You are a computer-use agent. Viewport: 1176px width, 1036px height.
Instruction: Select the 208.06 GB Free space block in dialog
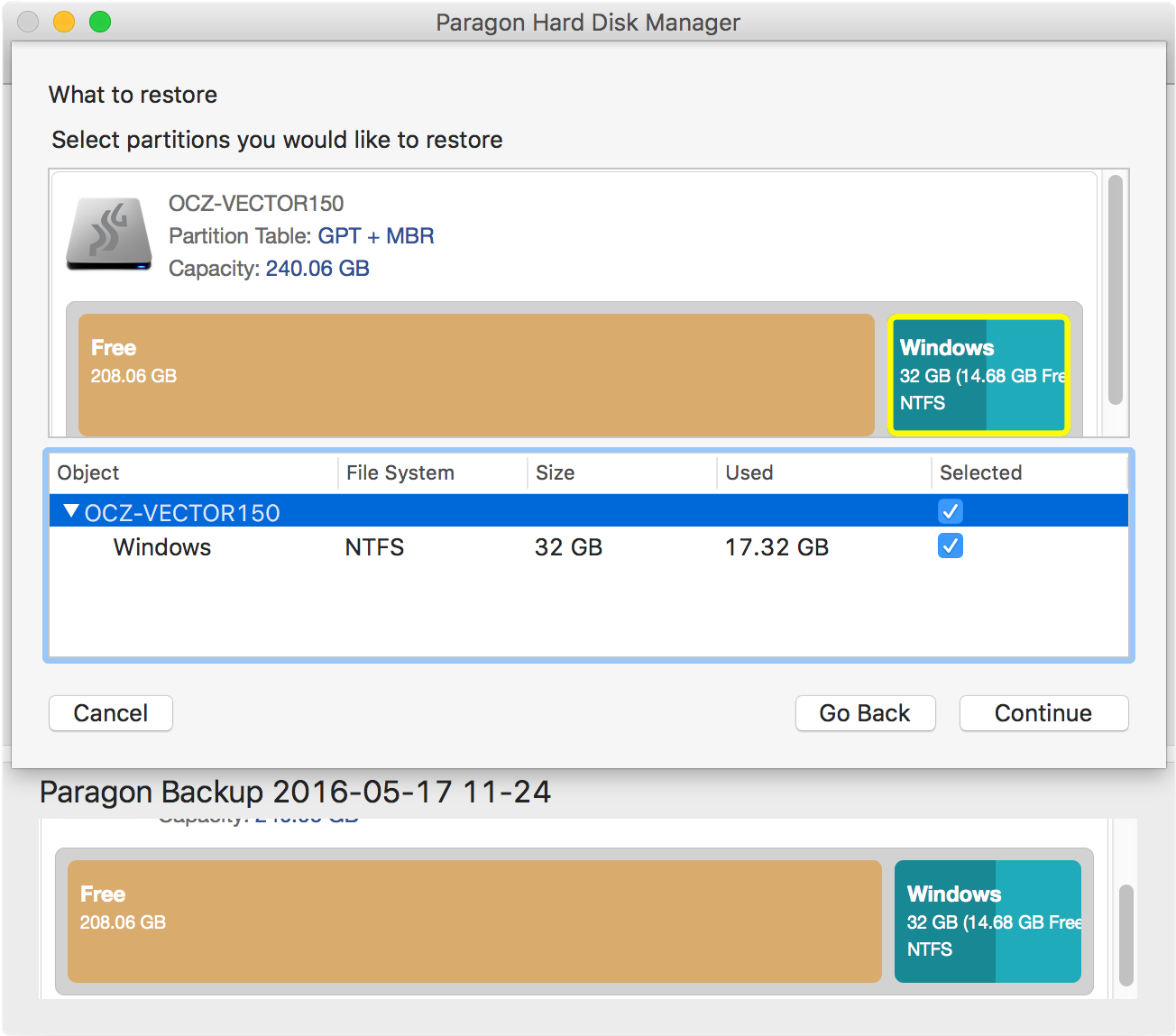pos(476,375)
